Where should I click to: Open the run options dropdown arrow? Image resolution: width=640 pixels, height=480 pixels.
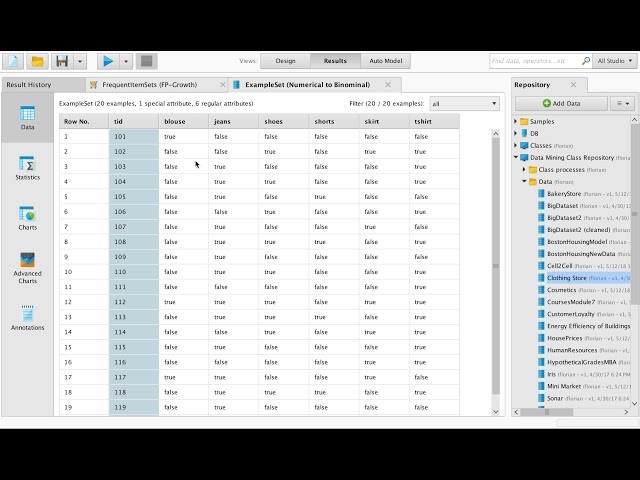click(126, 61)
